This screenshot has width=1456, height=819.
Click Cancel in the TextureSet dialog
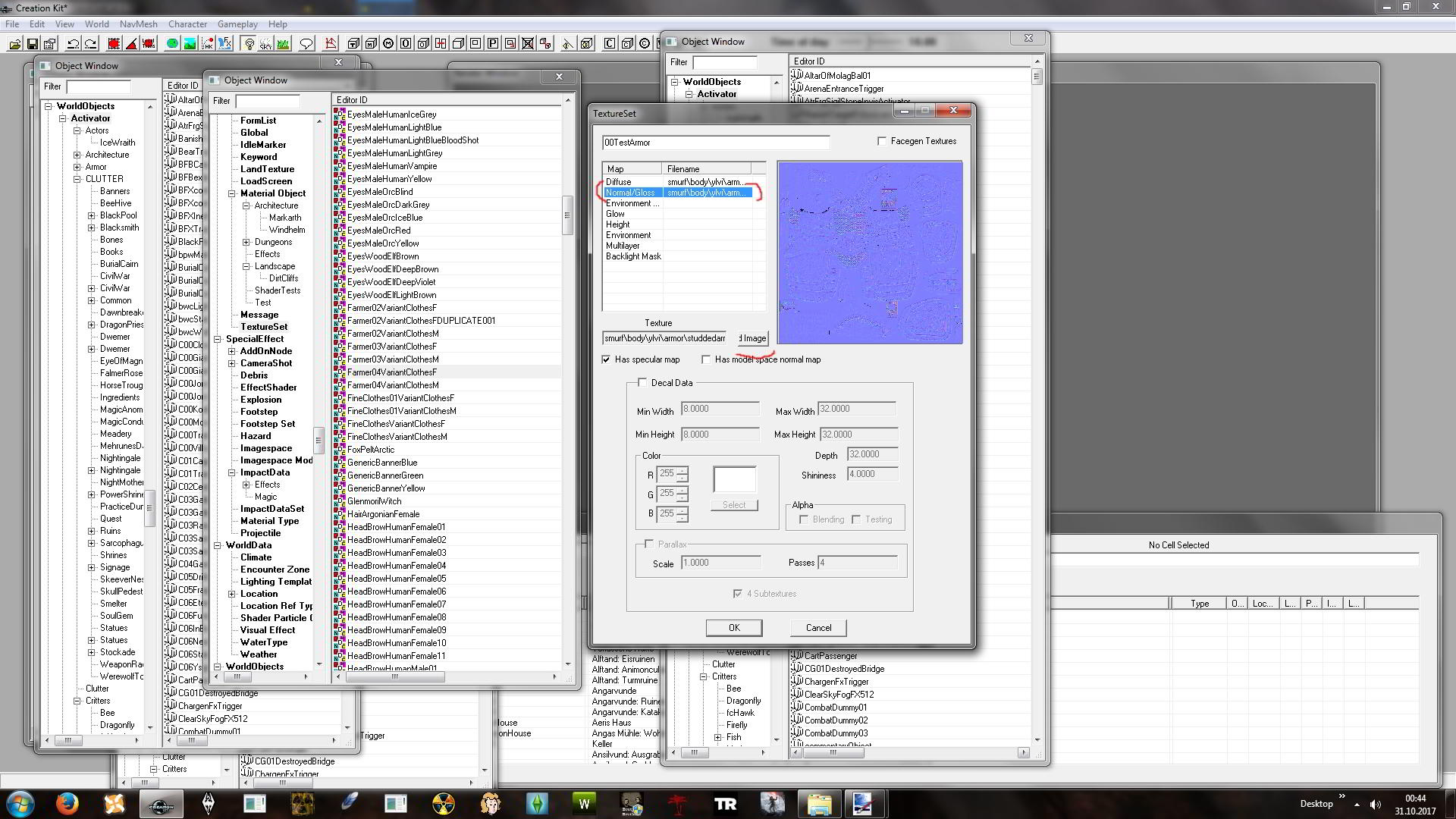coord(818,628)
